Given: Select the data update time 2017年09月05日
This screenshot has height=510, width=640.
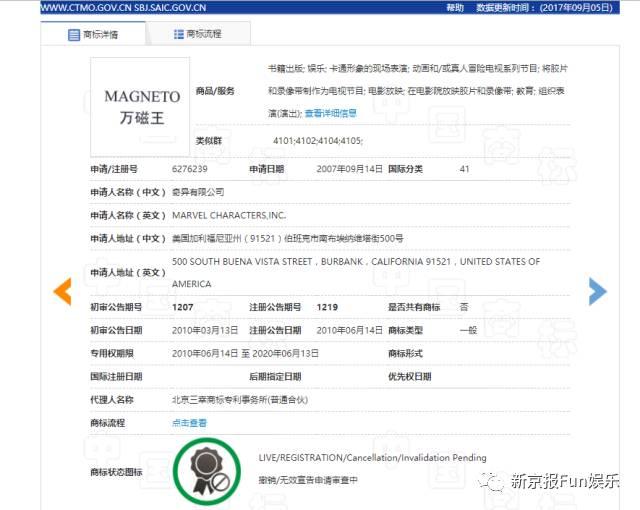Looking at the screenshot, I should 576,7.
